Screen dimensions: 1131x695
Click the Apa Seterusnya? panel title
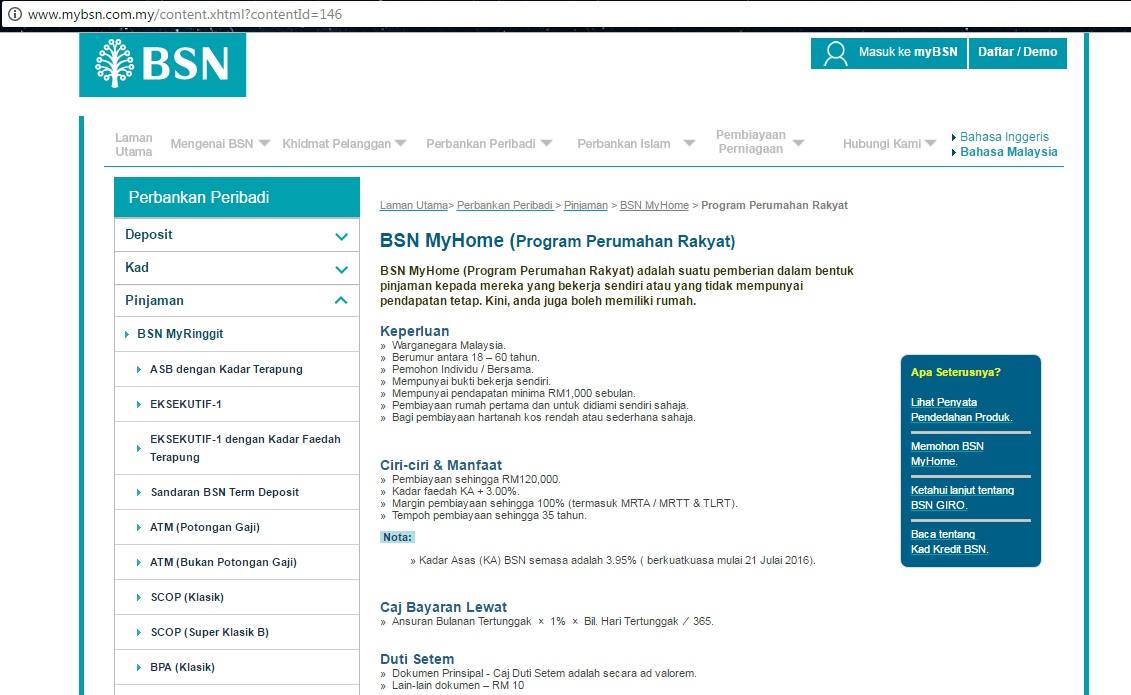tap(956, 372)
